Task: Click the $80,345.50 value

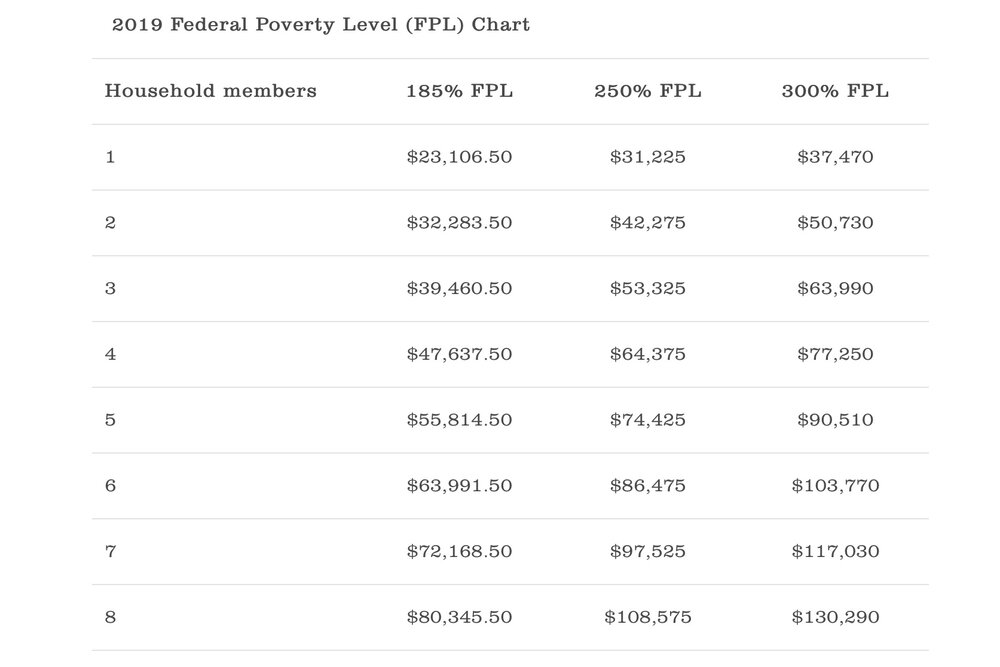Action: coord(459,617)
